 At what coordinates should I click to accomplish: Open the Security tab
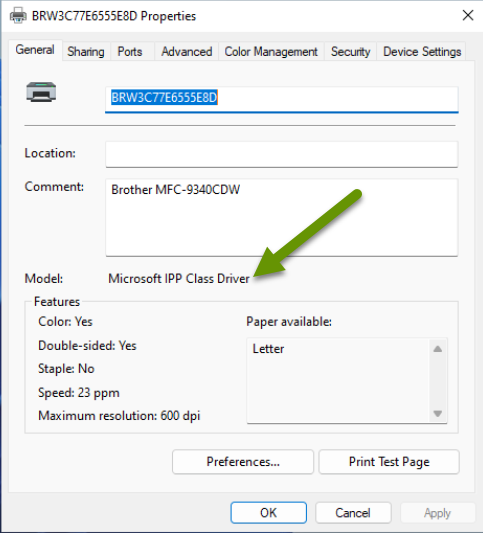[350, 52]
